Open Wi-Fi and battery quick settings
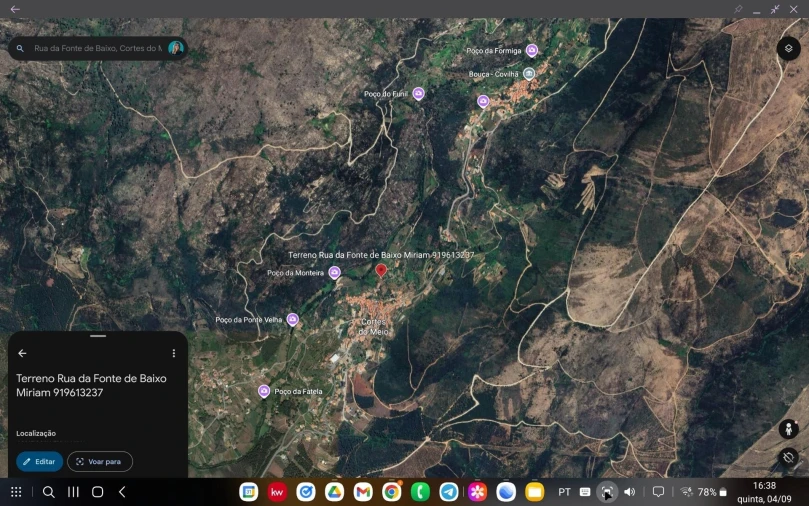The image size is (809, 506). pos(704,492)
